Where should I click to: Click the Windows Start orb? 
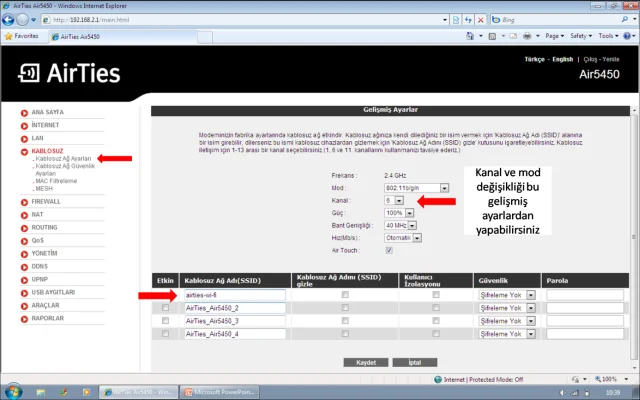(12, 392)
